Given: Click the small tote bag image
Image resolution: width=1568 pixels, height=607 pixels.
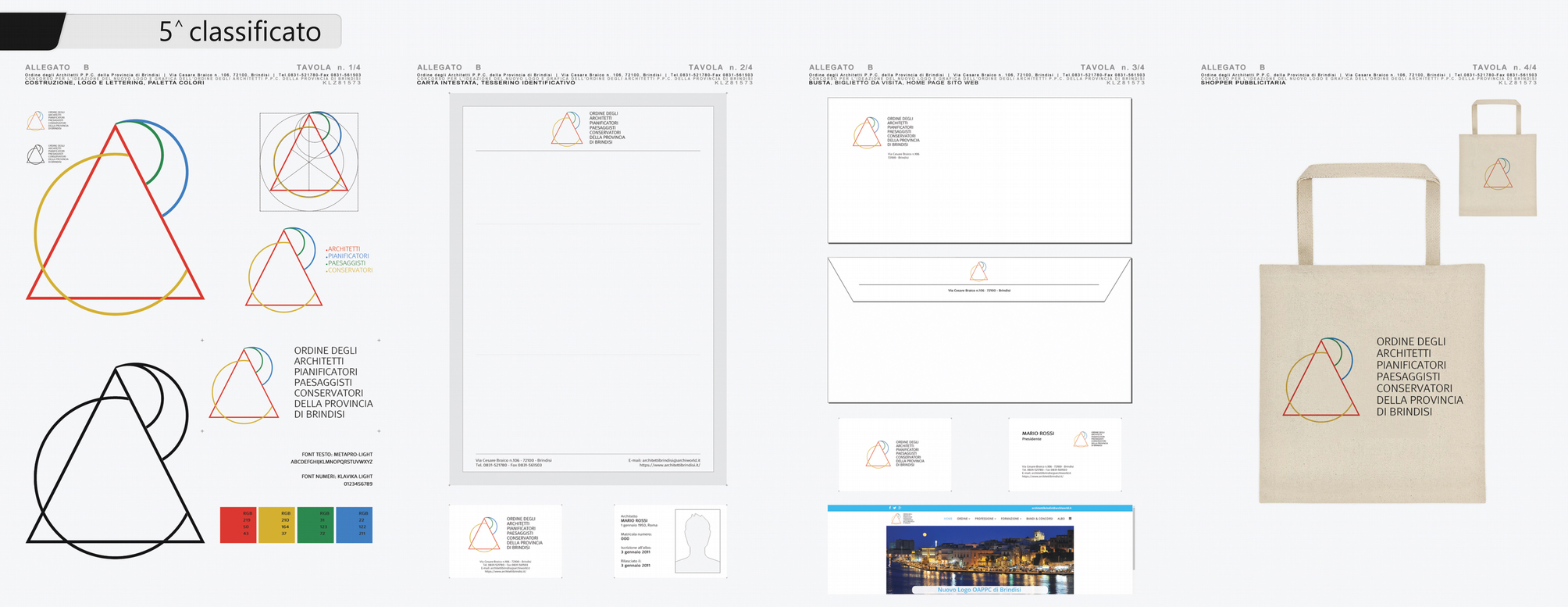Looking at the screenshot, I should point(1498,159).
